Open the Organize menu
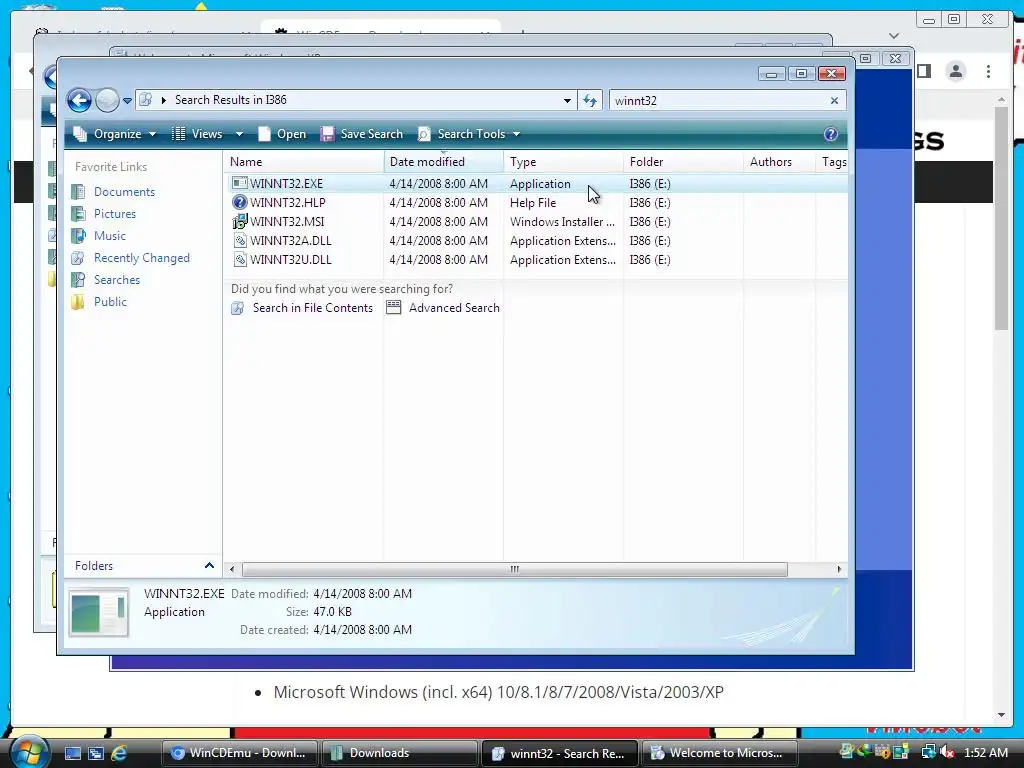The height and width of the screenshot is (768, 1024). pyautogui.click(x=115, y=134)
